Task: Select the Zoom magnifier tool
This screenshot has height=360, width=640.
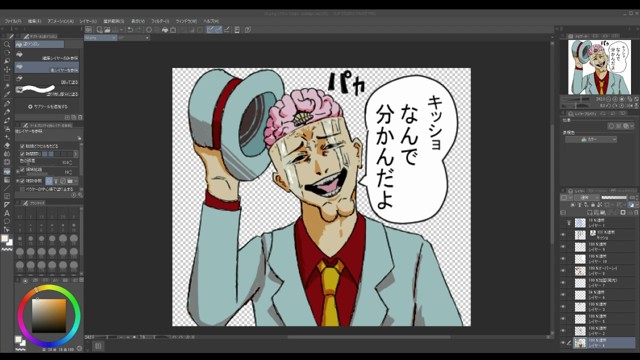Action: 7,44
